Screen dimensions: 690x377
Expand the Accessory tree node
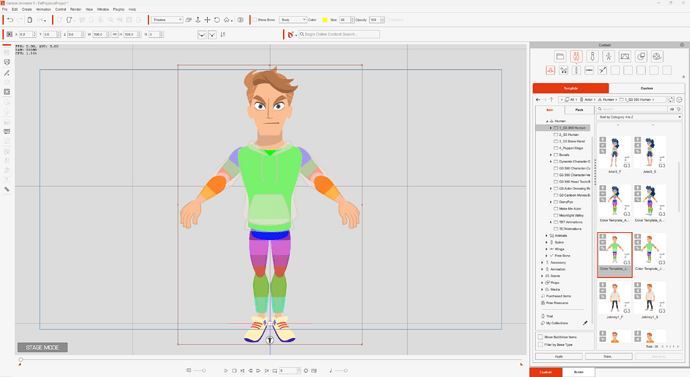(x=542, y=263)
